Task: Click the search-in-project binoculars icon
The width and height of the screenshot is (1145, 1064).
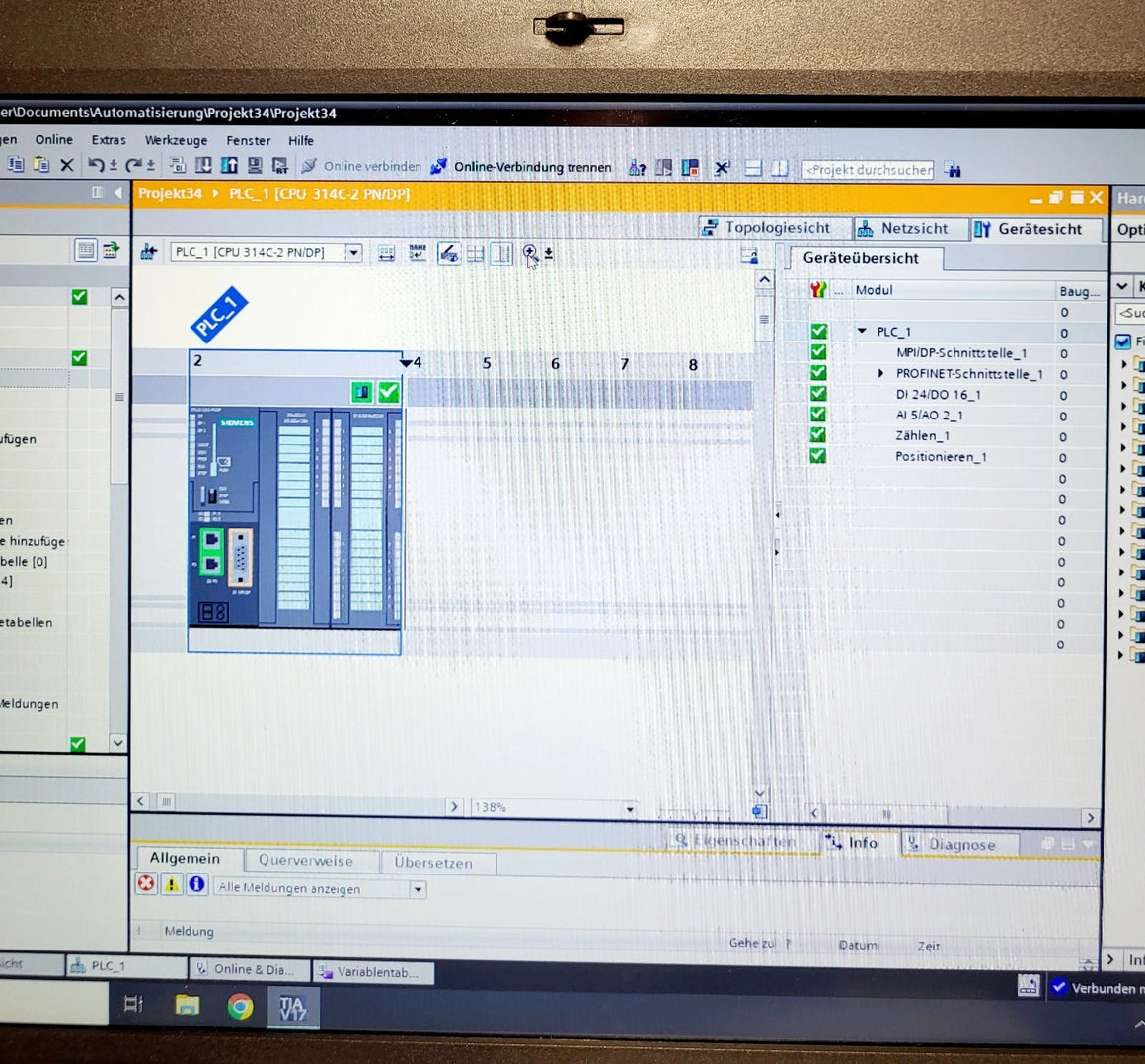Action: tap(953, 170)
